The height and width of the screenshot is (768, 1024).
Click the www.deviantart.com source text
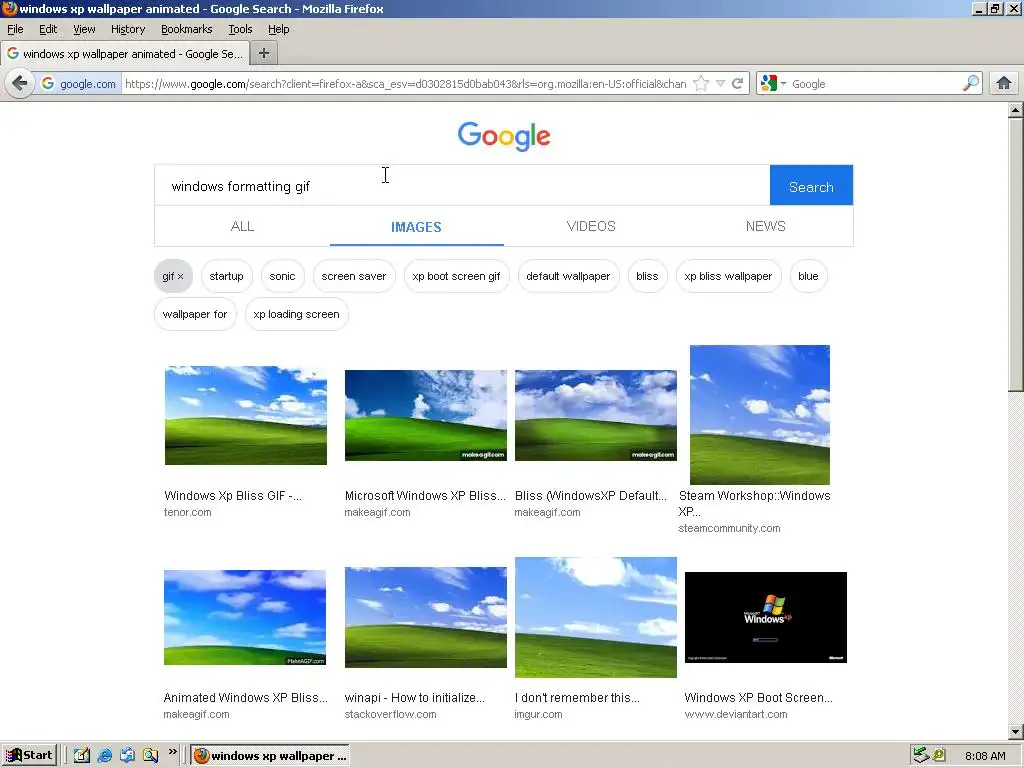click(736, 714)
